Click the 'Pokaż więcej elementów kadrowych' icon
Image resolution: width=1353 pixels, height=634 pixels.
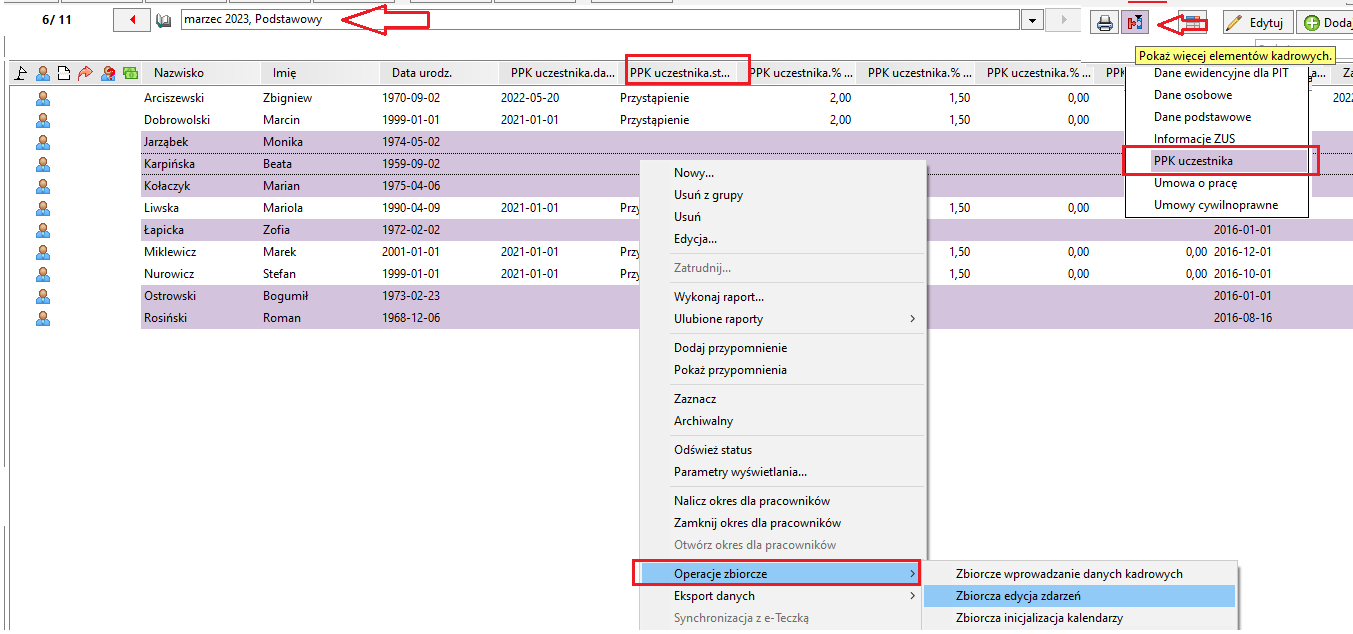tap(1135, 22)
